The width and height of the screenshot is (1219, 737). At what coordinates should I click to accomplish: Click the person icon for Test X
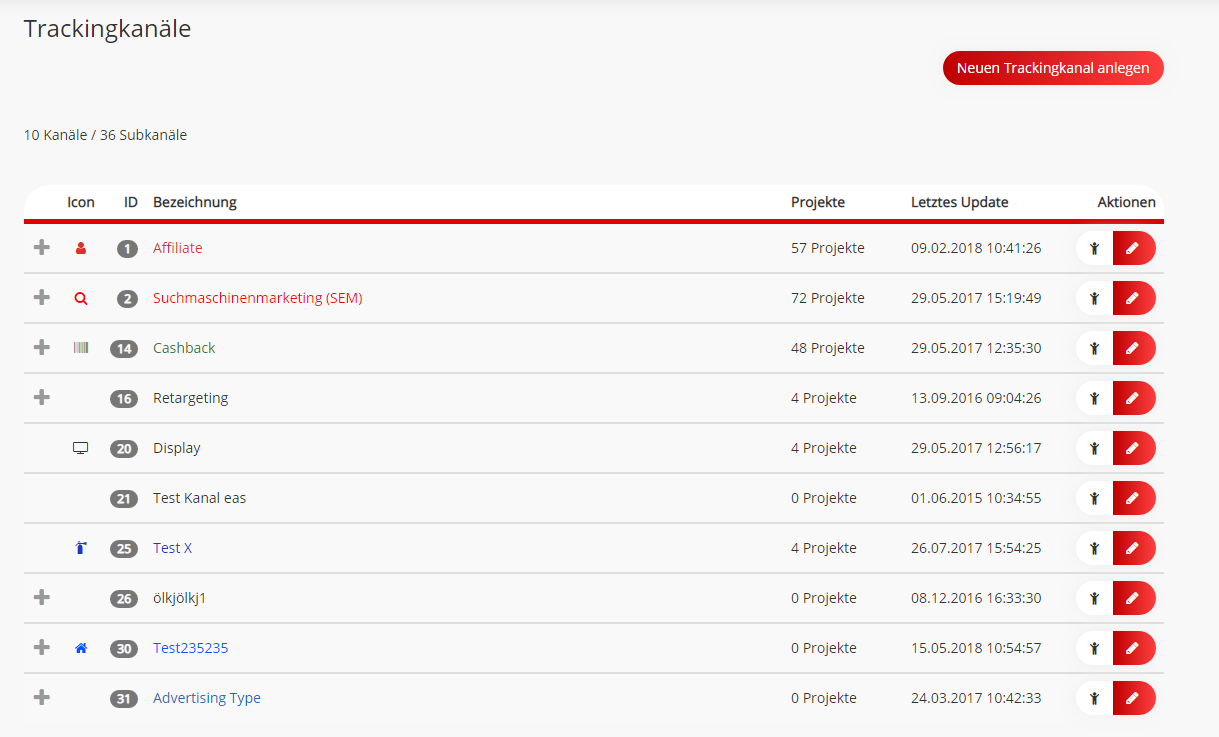tap(1094, 548)
